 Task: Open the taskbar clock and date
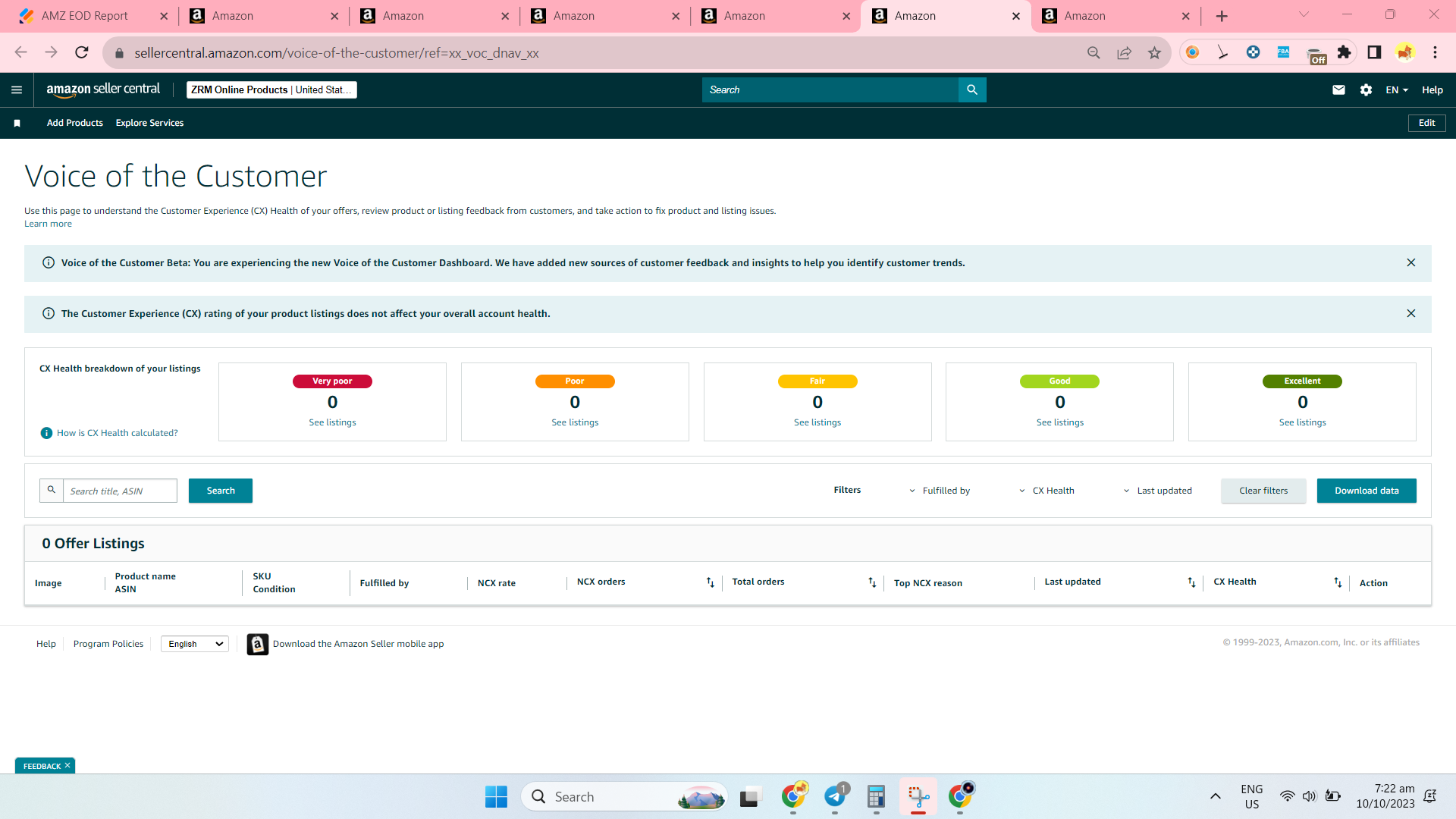click(x=1385, y=796)
